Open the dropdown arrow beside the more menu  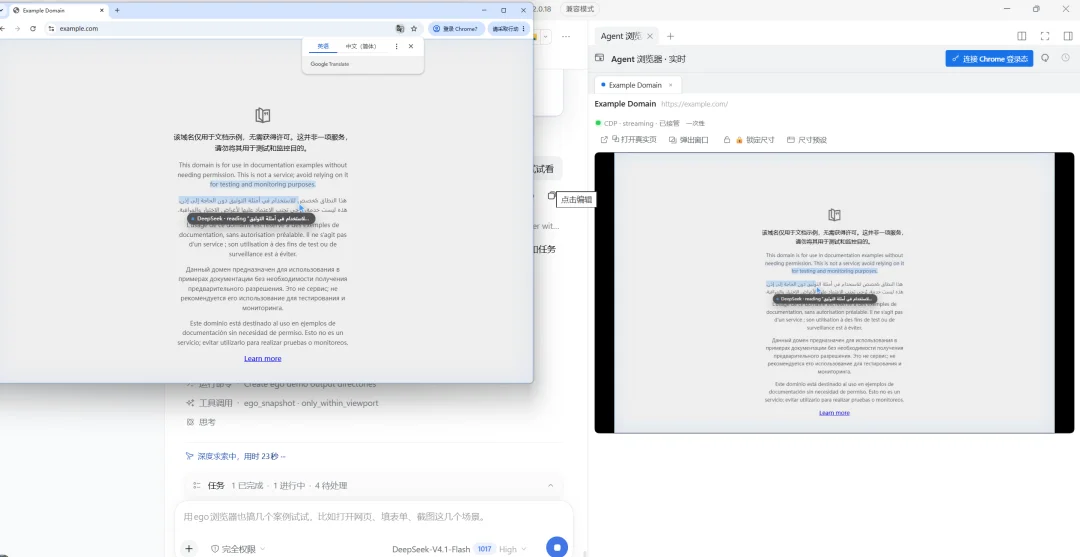pos(546,36)
